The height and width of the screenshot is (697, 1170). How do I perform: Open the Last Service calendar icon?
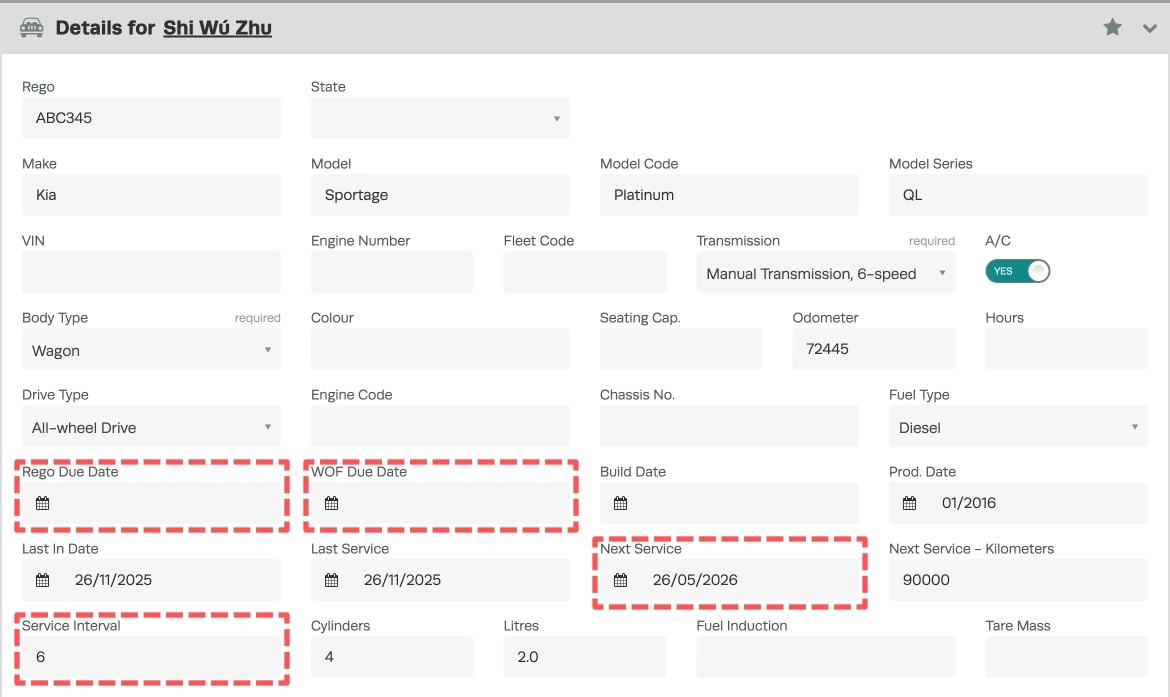coord(331,581)
